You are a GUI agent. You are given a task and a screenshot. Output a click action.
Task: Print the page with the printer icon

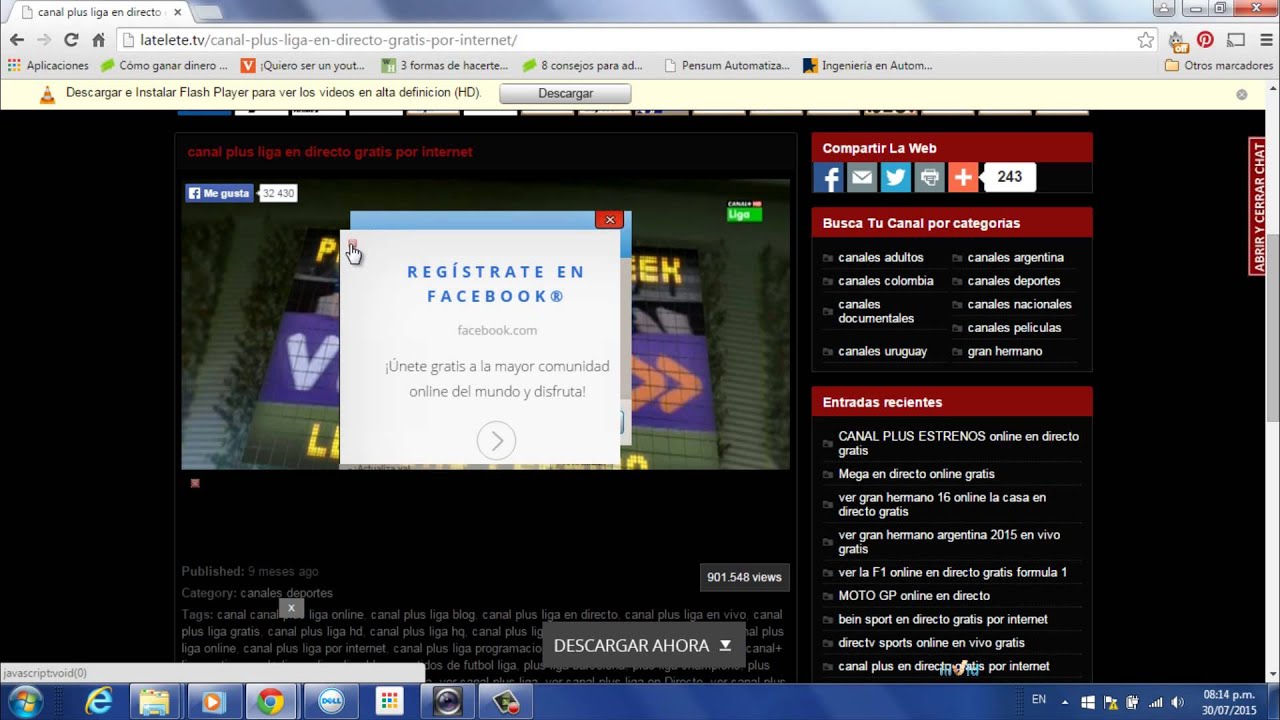(929, 177)
